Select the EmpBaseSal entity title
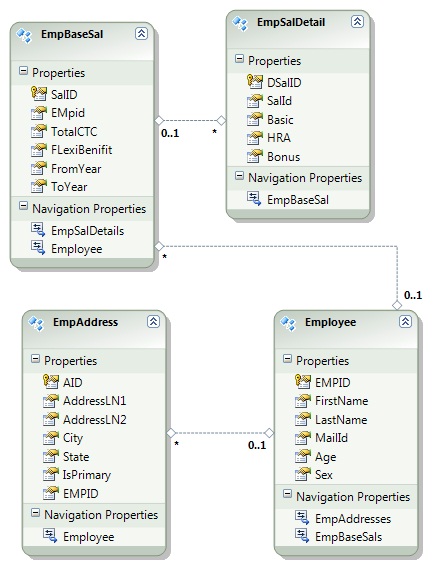This screenshot has width=434, height=564. (72, 34)
